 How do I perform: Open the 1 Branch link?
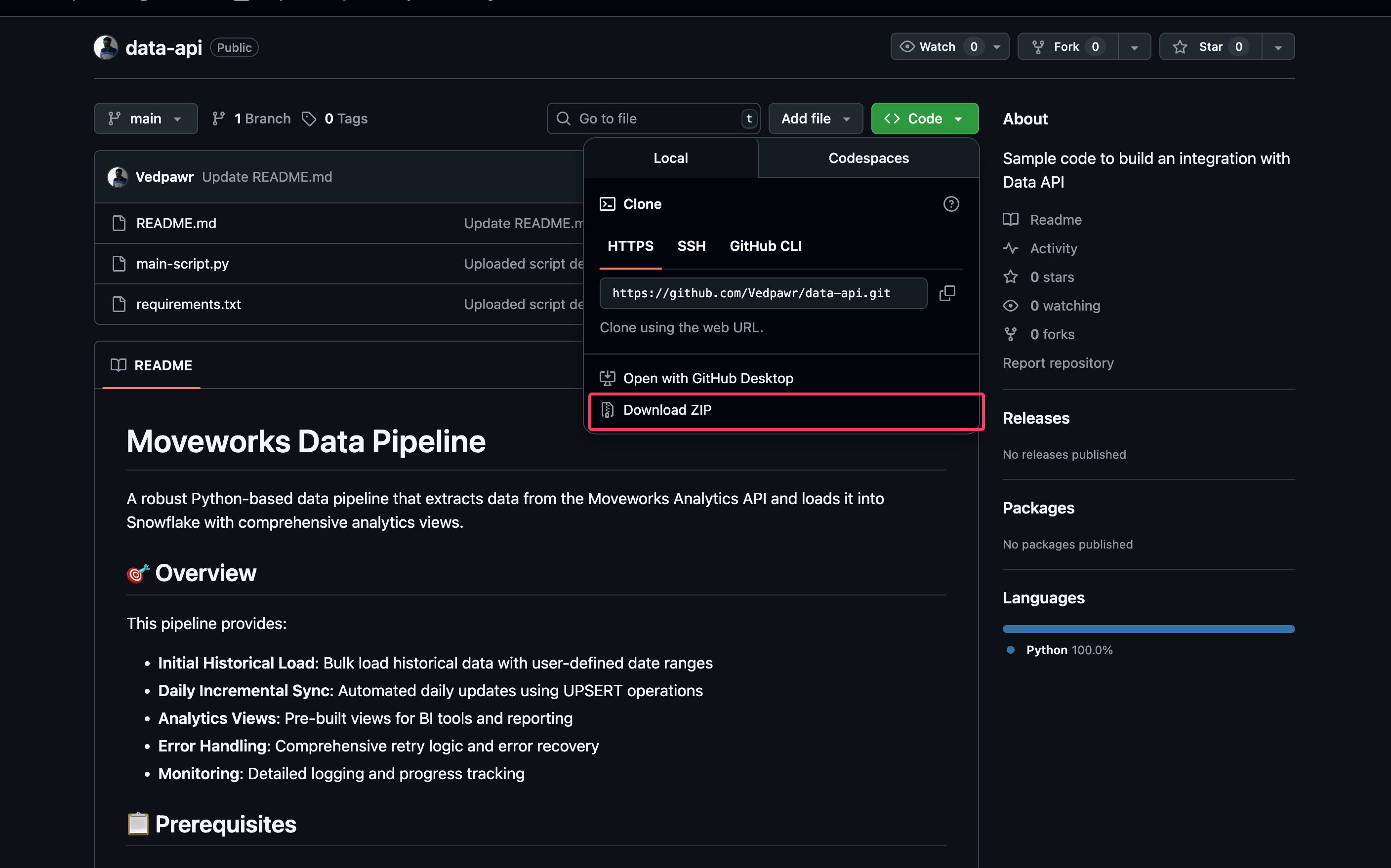click(251, 119)
